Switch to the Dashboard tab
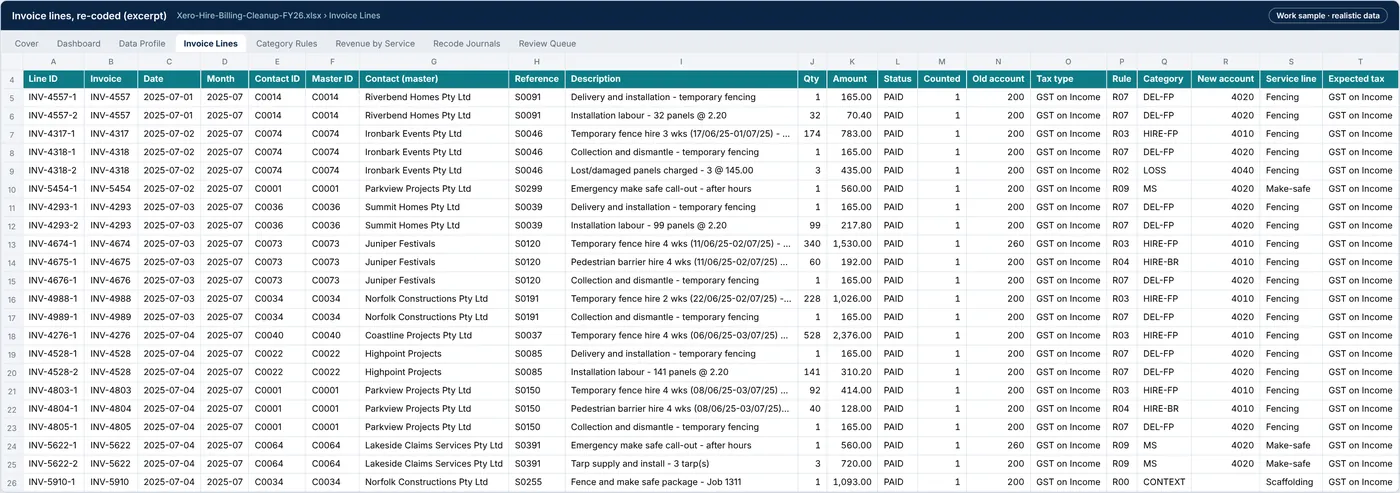This screenshot has width=1400, height=493. pos(78,44)
